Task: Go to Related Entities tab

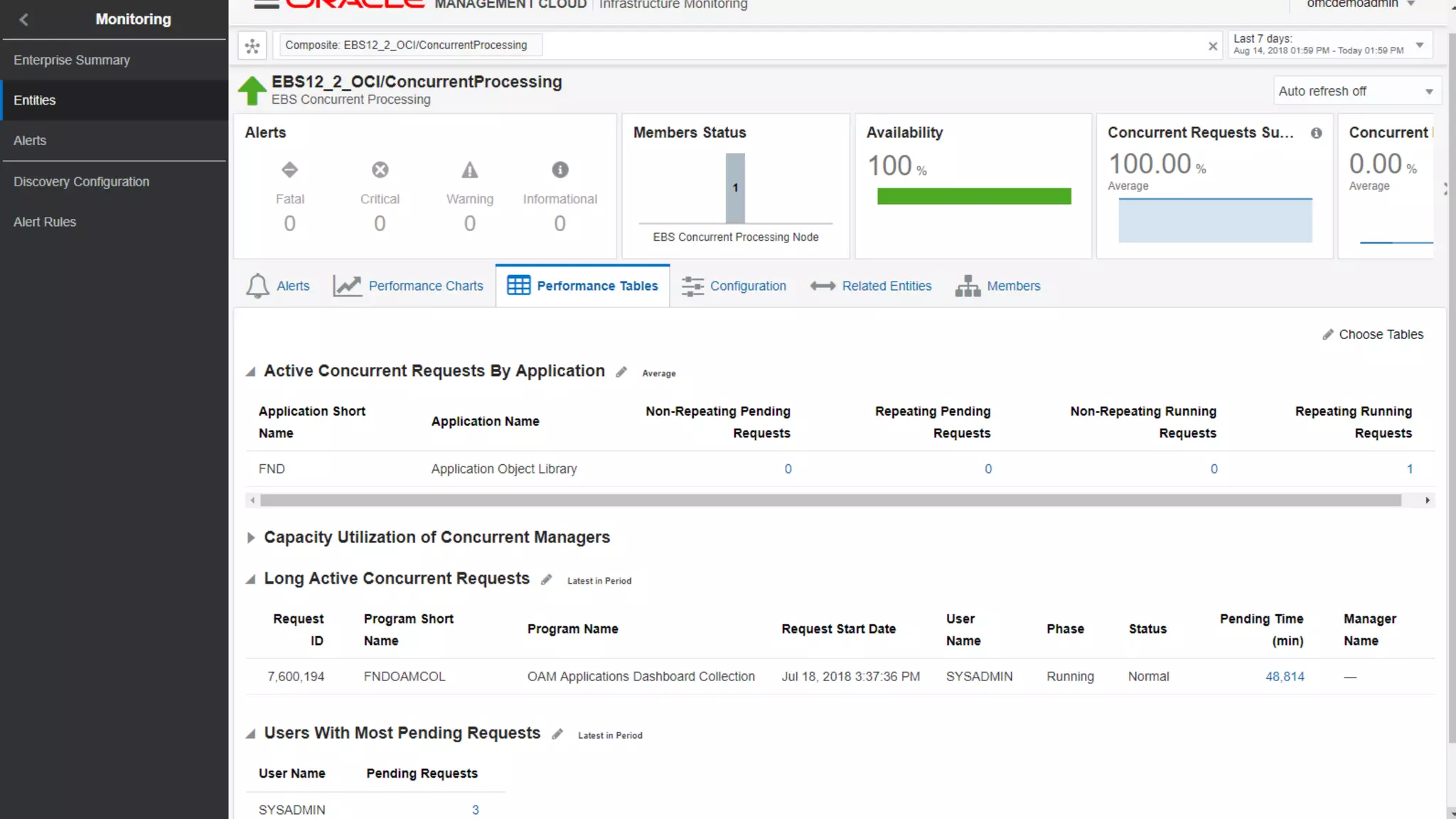Action: pyautogui.click(x=871, y=286)
